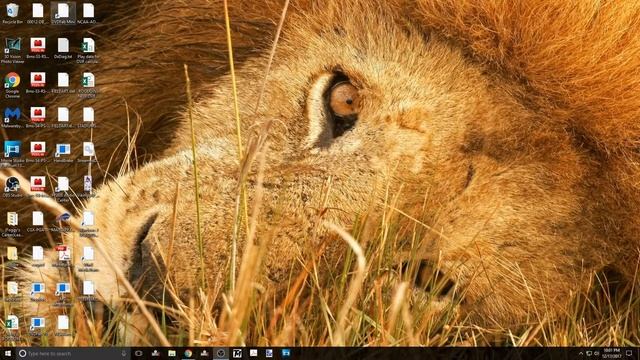Select the Google Chrome desktop shortcut

click(12, 85)
